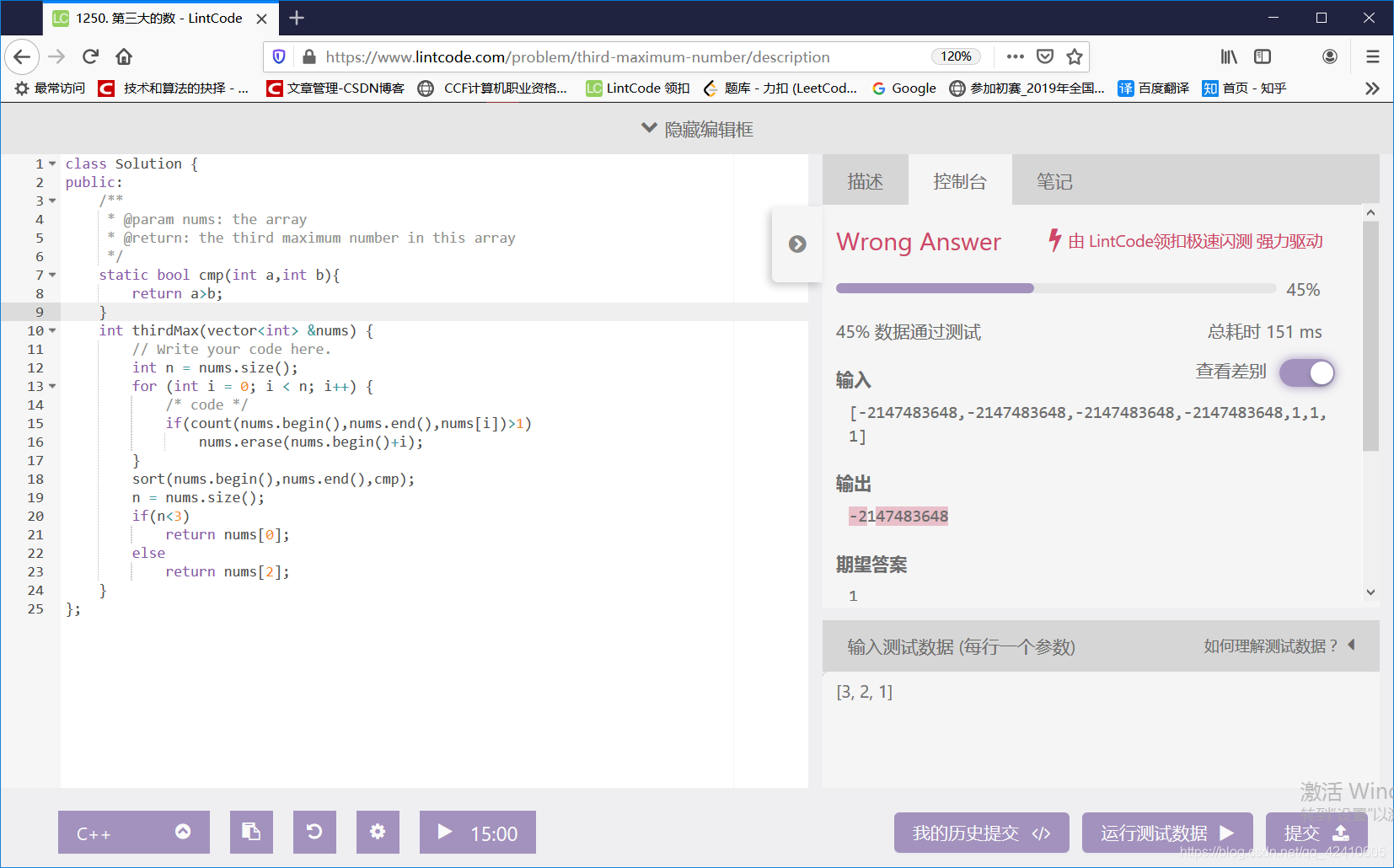Run the code with the play button
The height and width of the screenshot is (868, 1394).
click(444, 833)
